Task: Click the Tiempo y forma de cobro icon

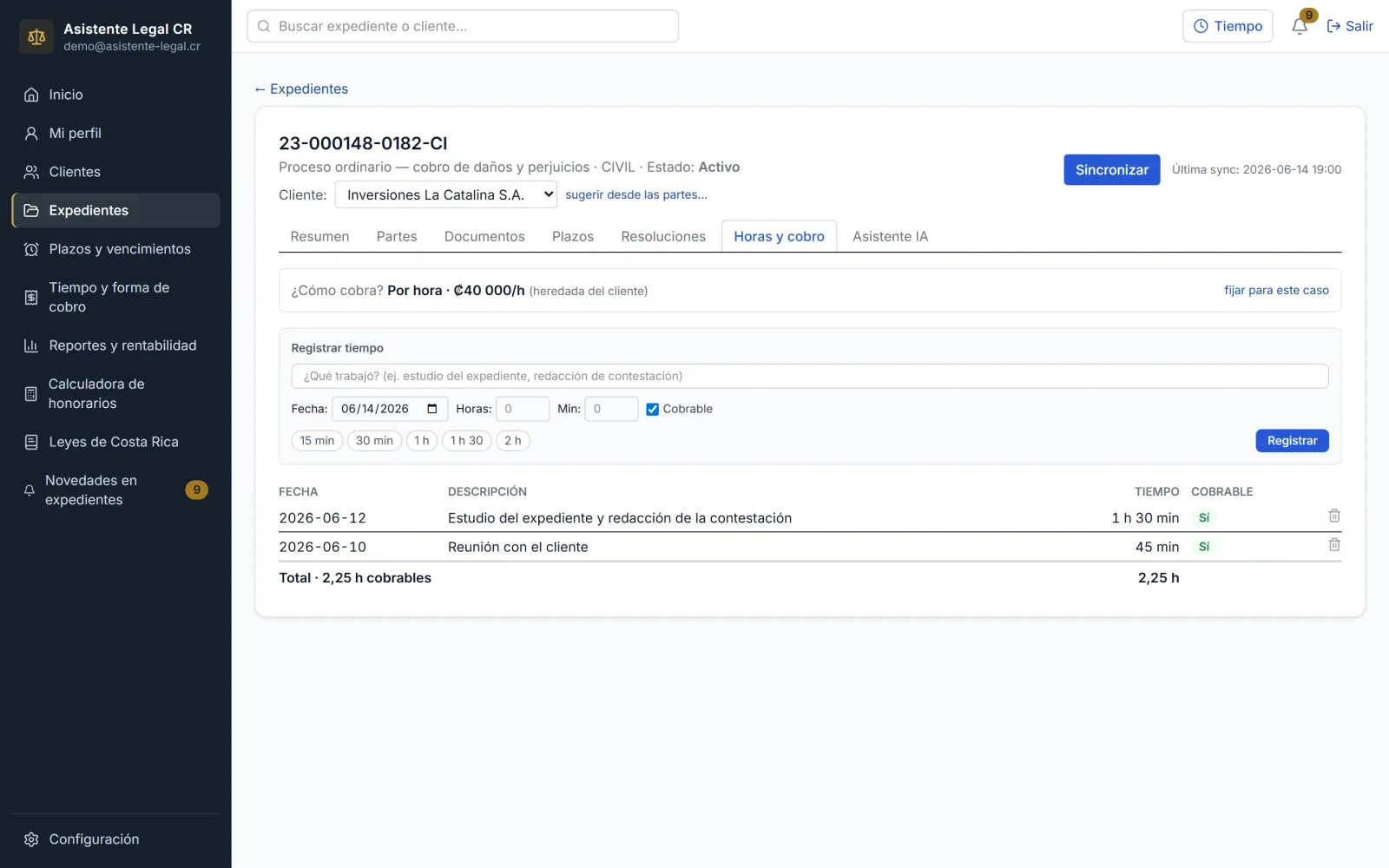Action: tap(31, 297)
